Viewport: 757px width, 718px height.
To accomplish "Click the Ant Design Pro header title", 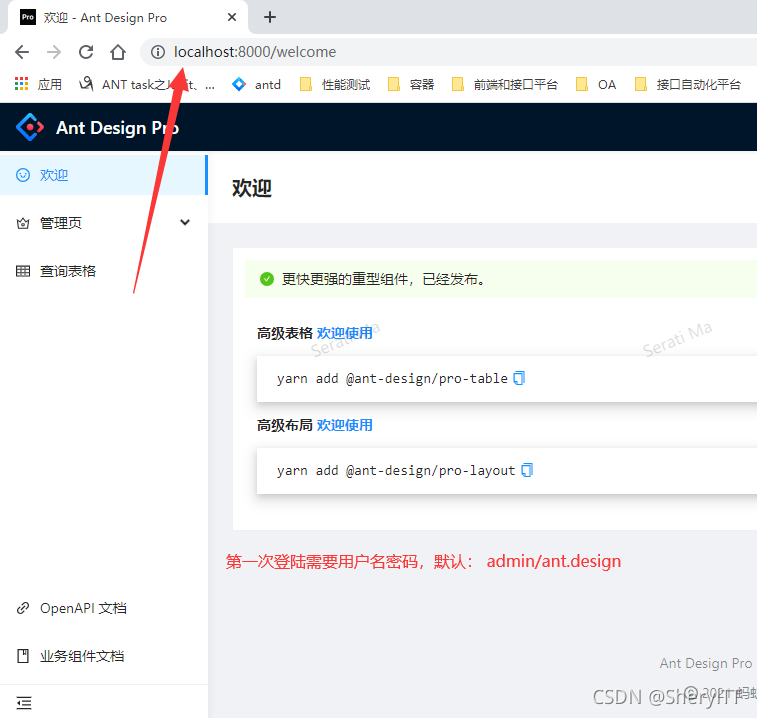I will point(117,127).
